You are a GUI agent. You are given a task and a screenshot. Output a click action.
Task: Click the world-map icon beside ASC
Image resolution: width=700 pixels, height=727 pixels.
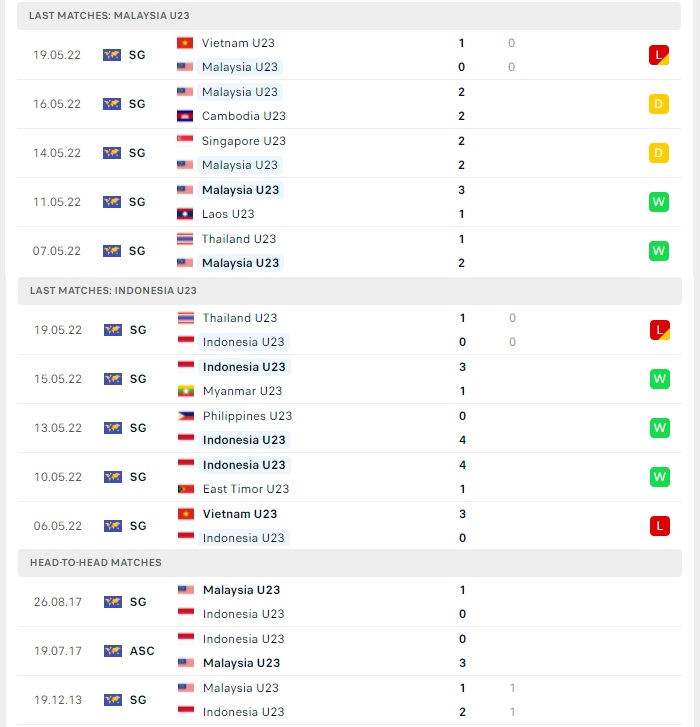pyautogui.click(x=113, y=651)
